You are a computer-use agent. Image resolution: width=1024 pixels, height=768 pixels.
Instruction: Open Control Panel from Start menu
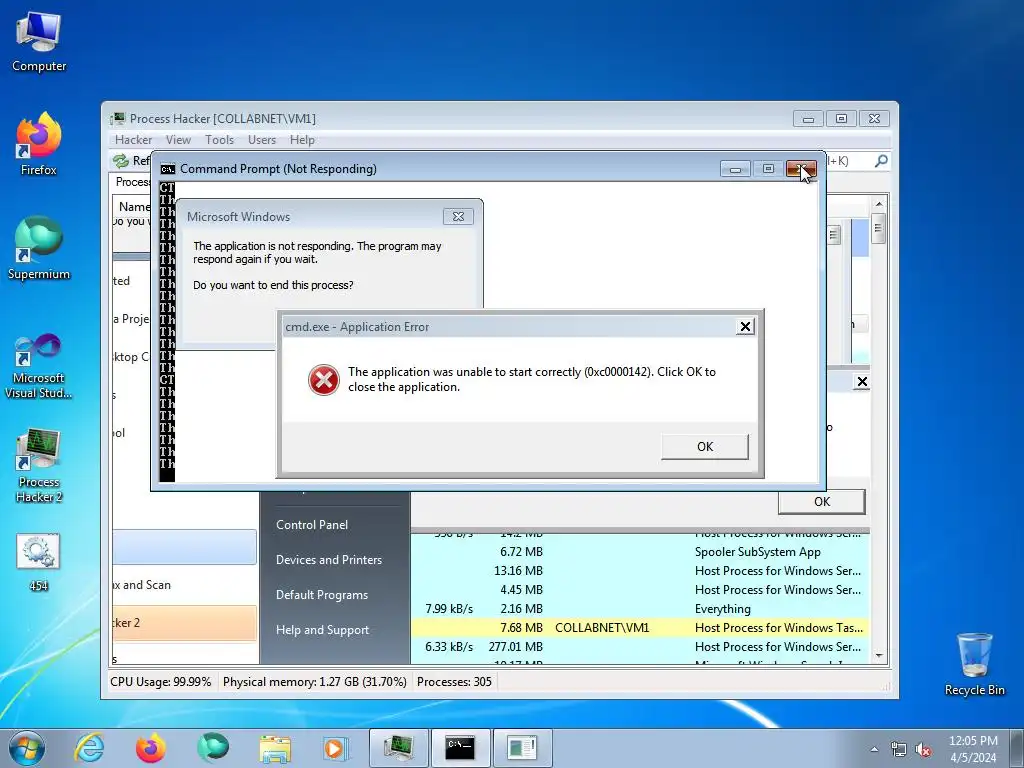pos(312,525)
